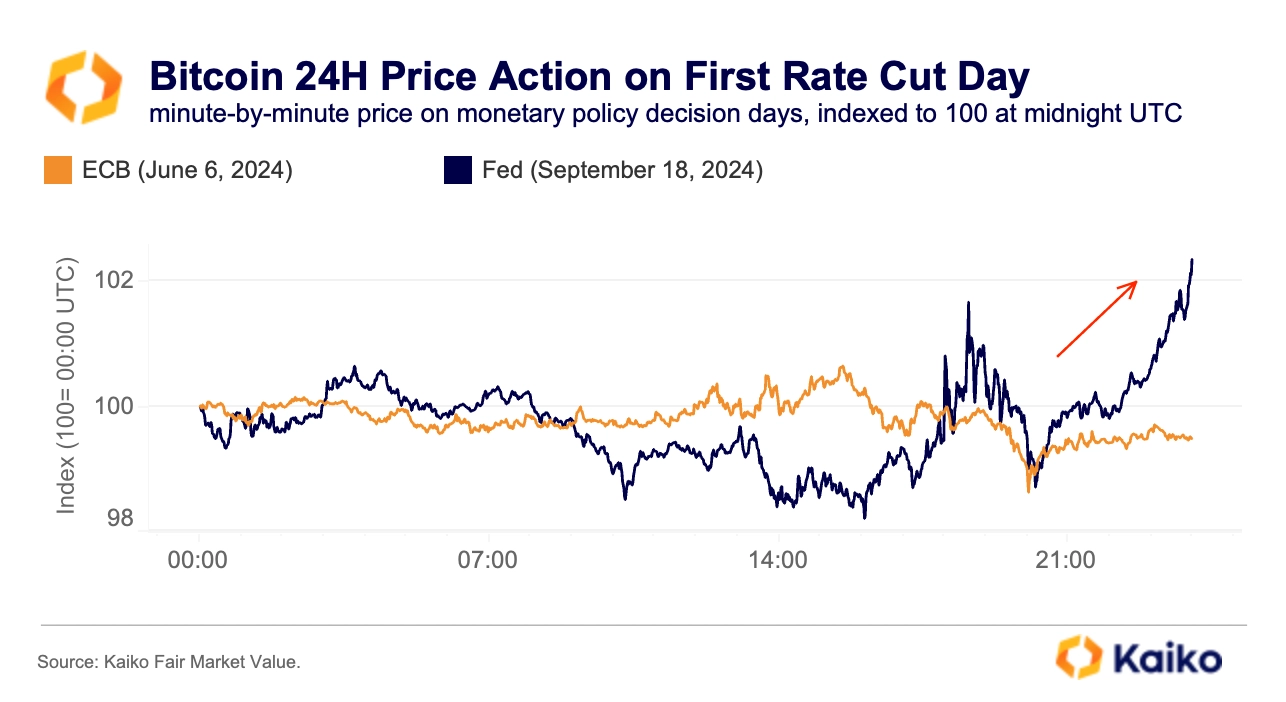1286x702 pixels.
Task: Click the subtitle about minute-by-minute price
Action: [x=665, y=113]
